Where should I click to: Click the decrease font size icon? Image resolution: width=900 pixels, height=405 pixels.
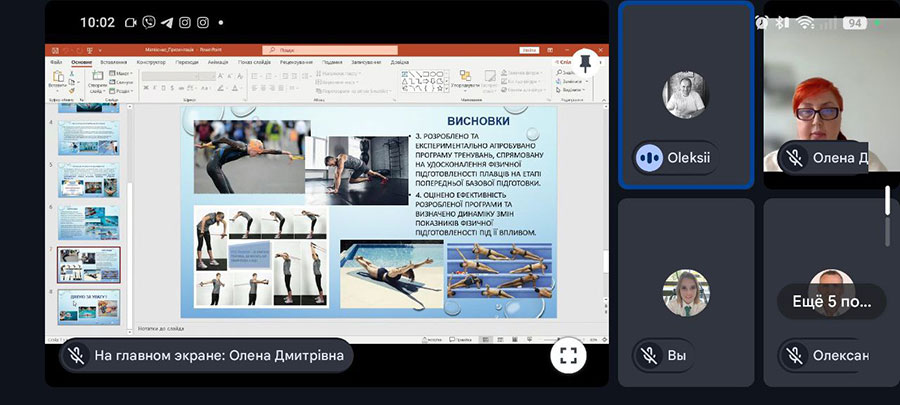click(x=230, y=76)
